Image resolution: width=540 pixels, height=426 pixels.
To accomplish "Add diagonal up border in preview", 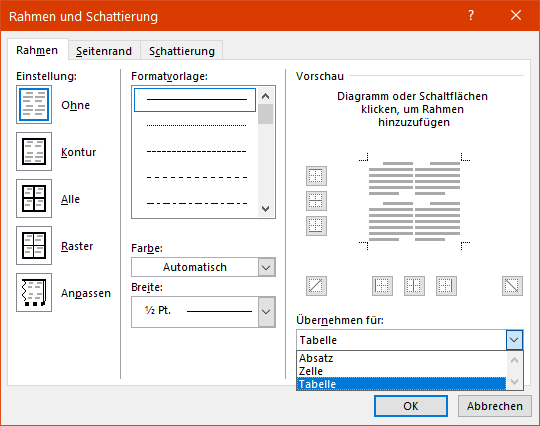I will pyautogui.click(x=316, y=286).
